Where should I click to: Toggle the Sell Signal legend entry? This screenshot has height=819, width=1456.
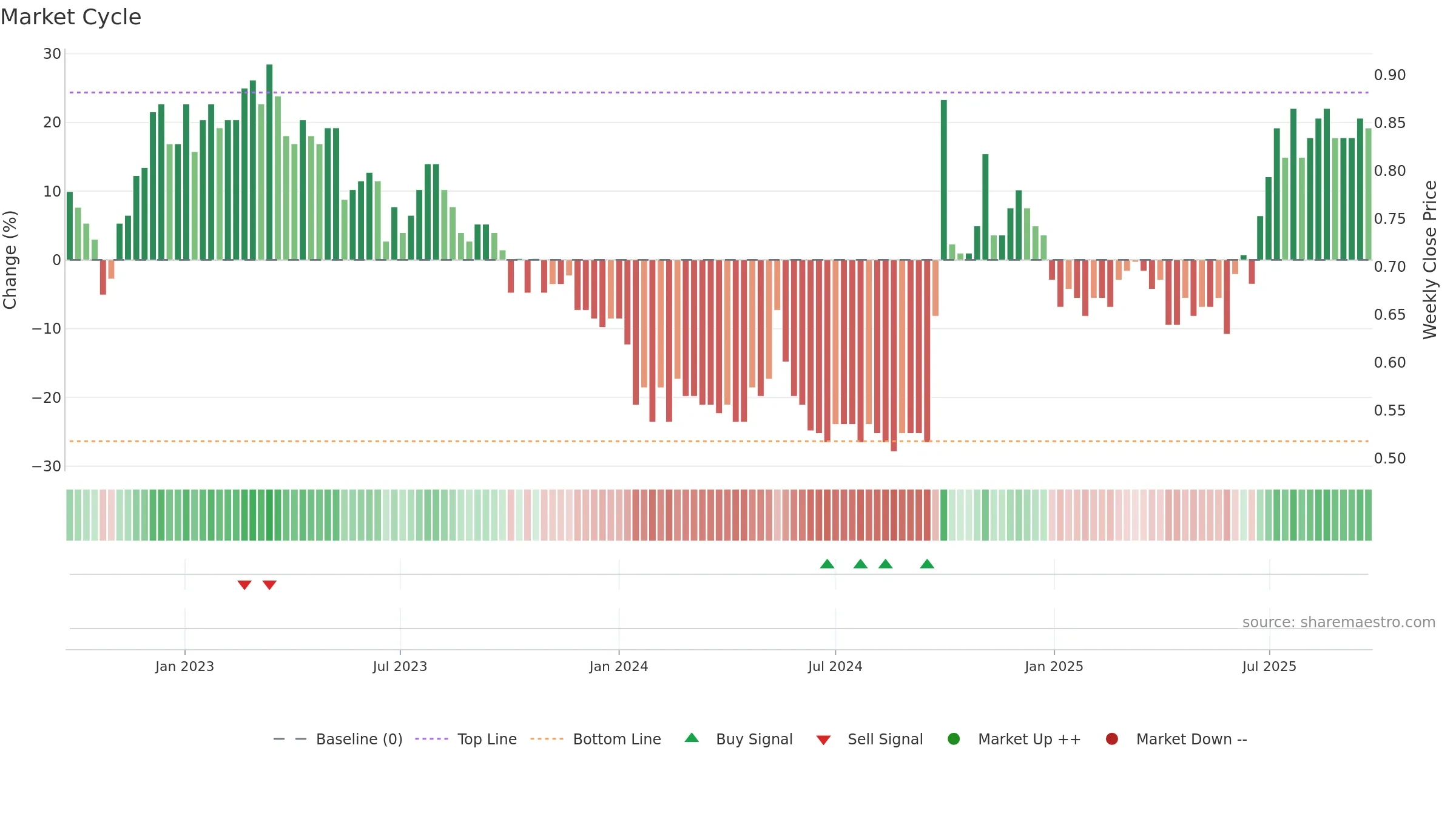[869, 739]
